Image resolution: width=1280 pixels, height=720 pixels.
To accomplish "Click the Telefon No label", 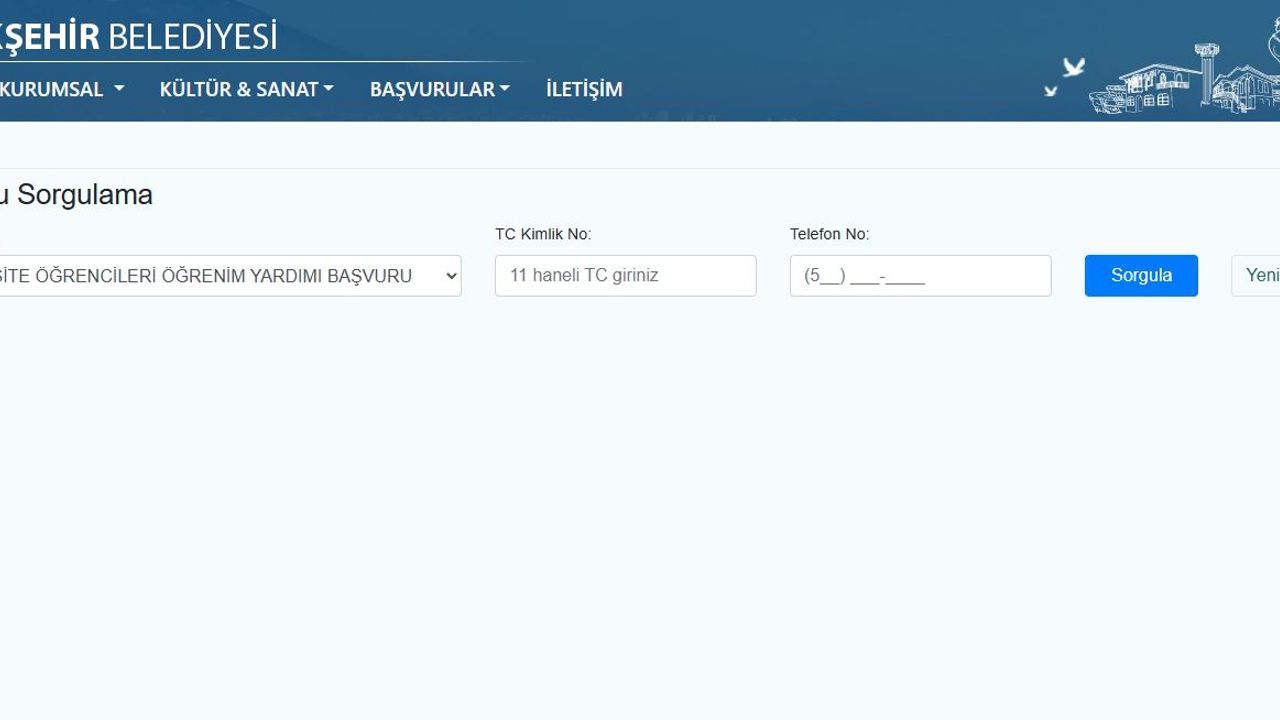I will tap(829, 234).
